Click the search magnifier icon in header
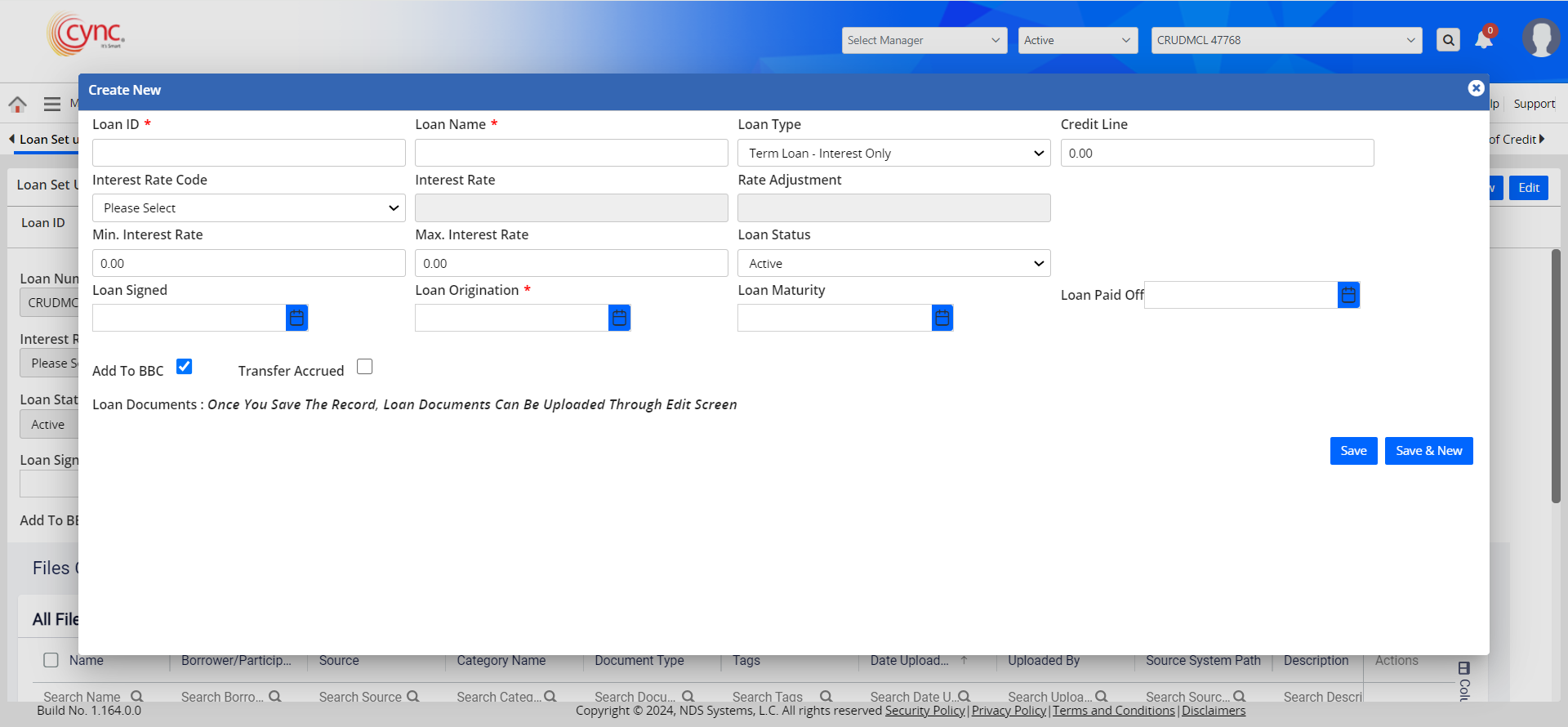Screen dimensions: 1568x727 point(1448,40)
